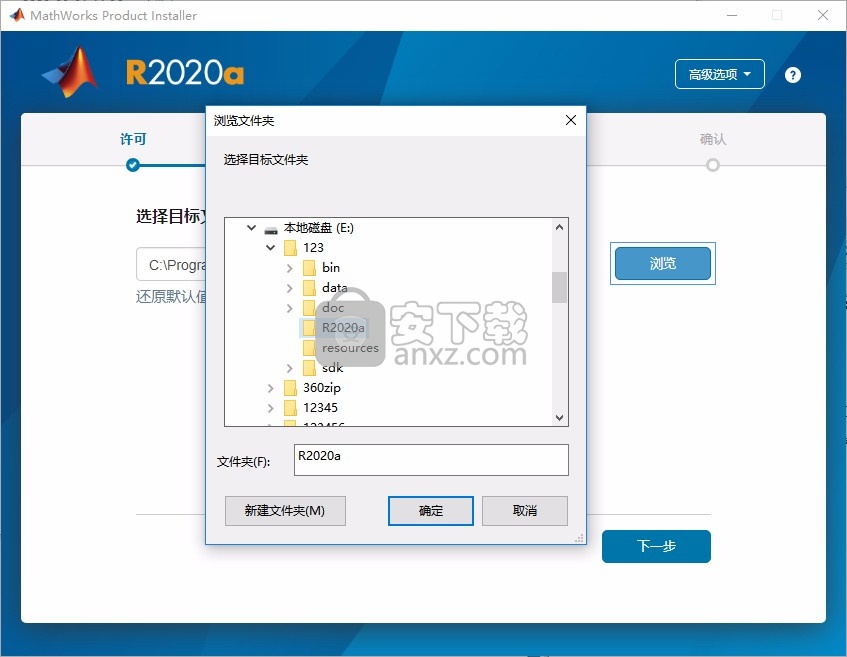This screenshot has height=657, width=847.
Task: Select the resources folder icon
Action: pos(309,348)
